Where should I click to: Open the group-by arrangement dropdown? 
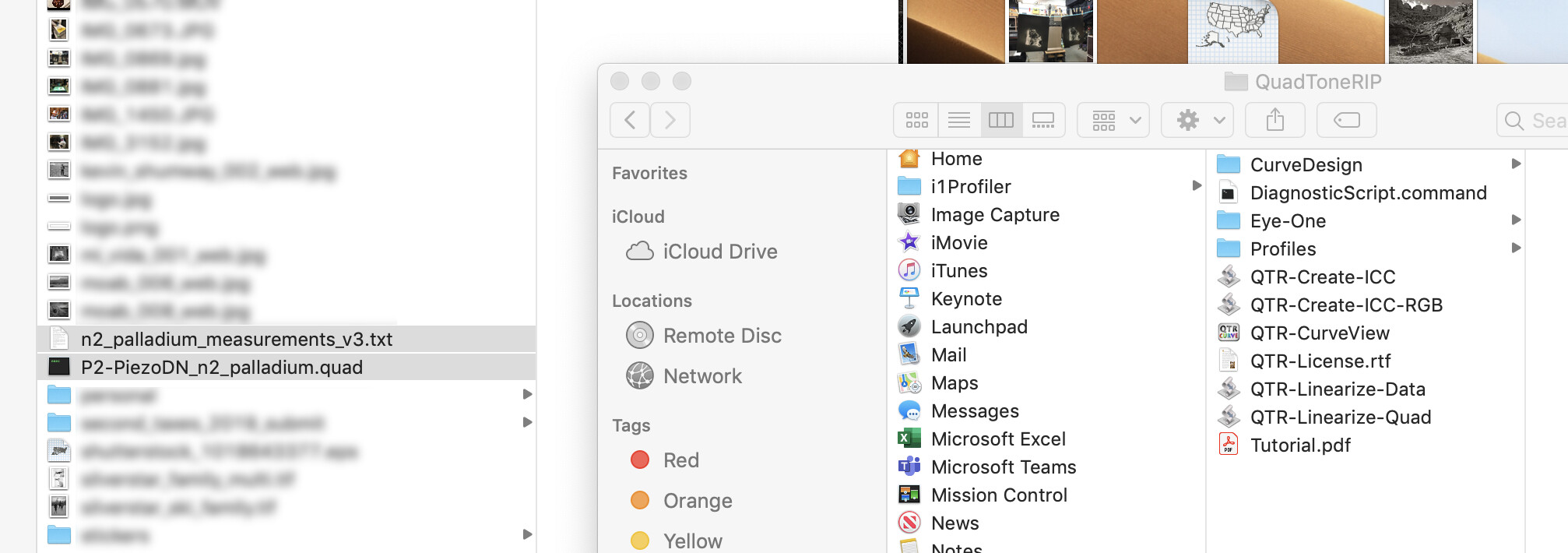1114,120
